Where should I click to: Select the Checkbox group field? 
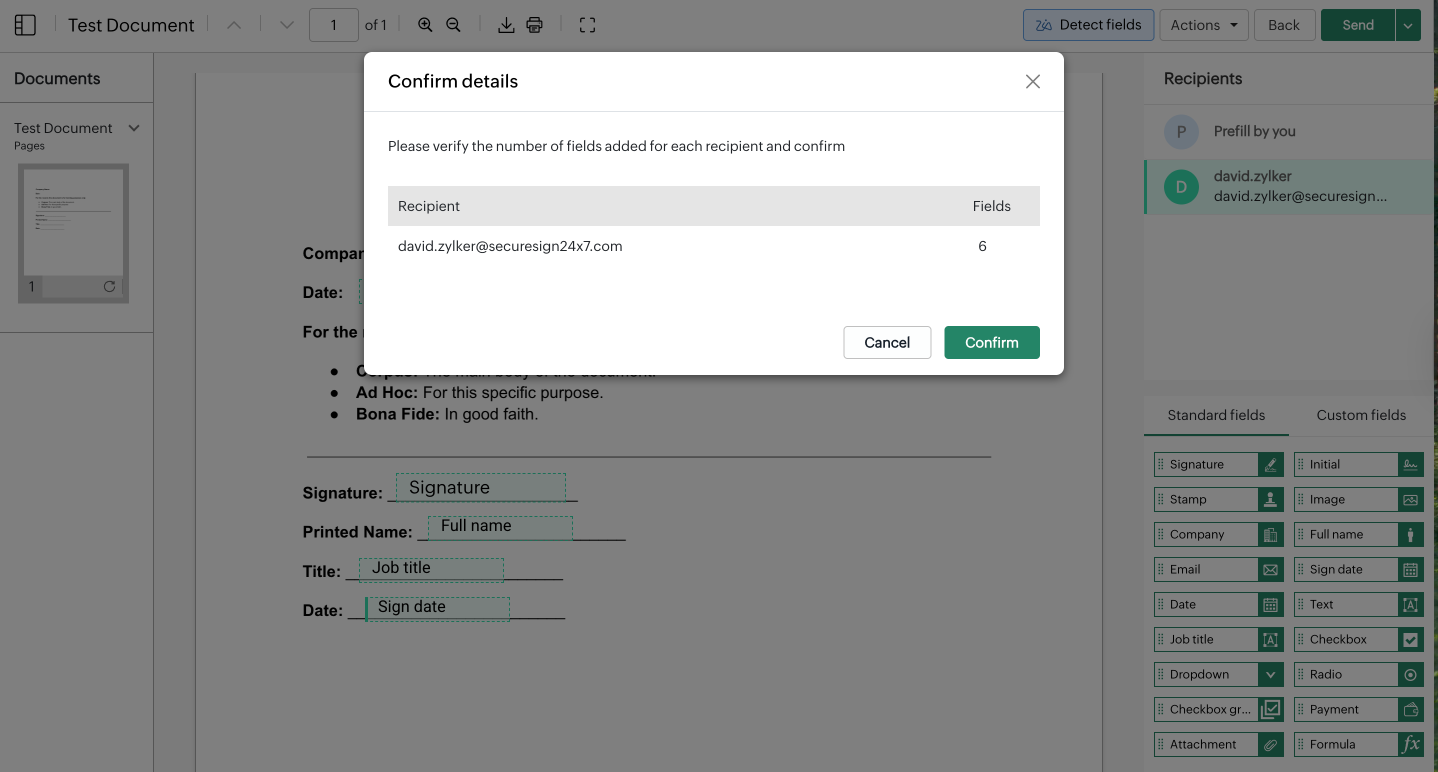[1218, 709]
